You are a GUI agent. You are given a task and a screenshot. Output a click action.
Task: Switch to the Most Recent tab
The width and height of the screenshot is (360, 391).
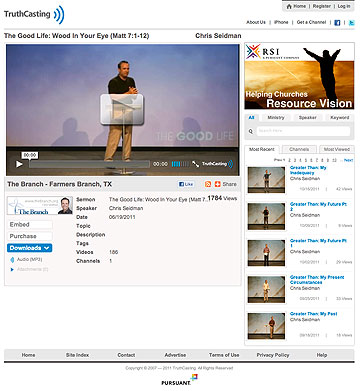click(x=262, y=149)
